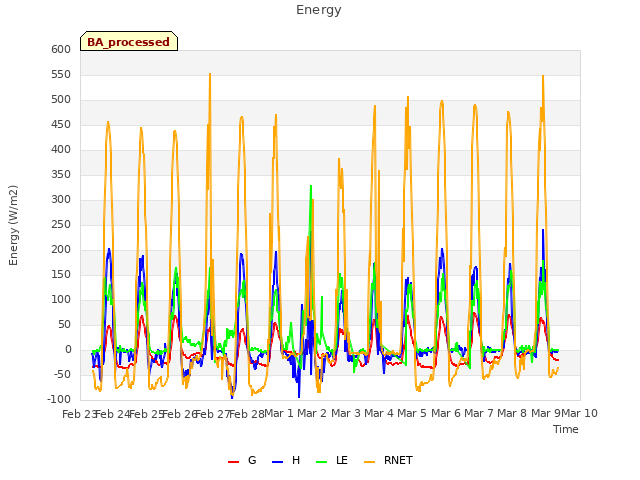Click the orange RNET legend color marker
This screenshot has width=640, height=480.
click(369, 462)
